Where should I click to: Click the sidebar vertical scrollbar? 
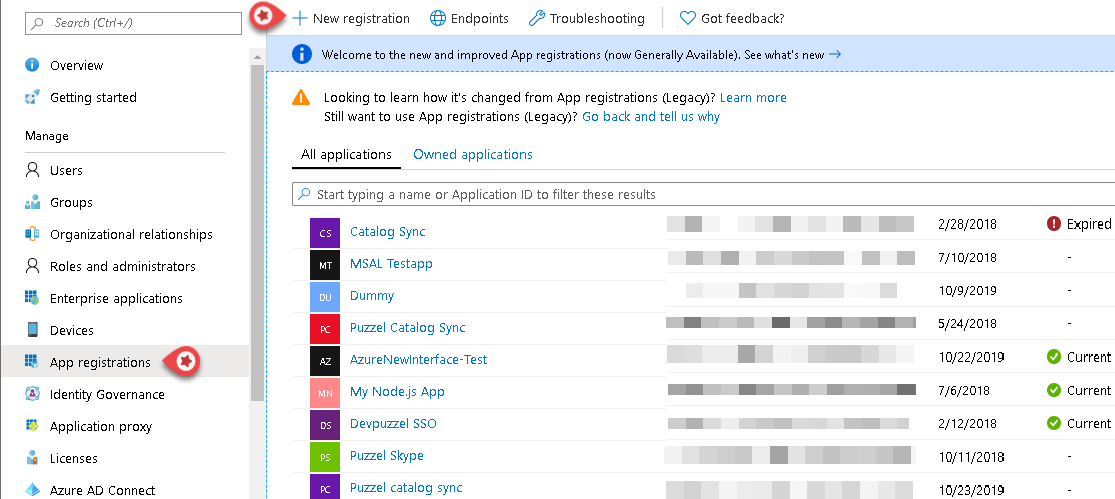(x=256, y=250)
